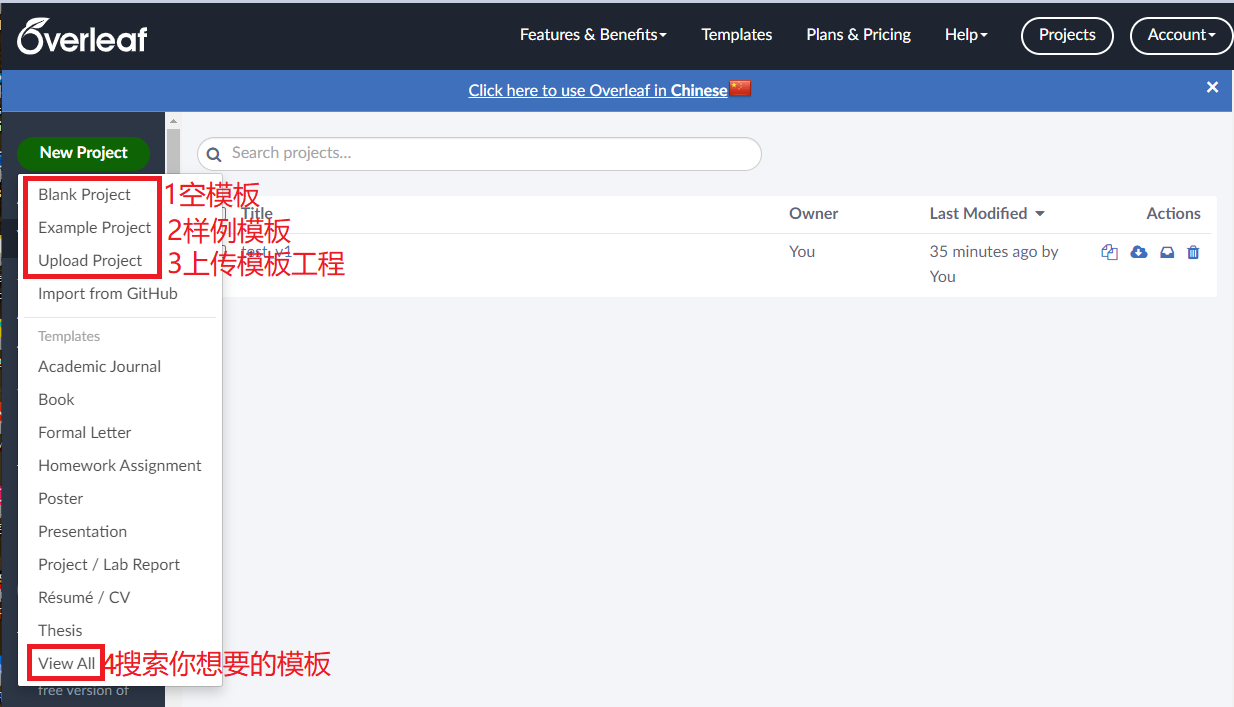
Task: Dismiss the Chinese language banner
Action: point(1212,88)
